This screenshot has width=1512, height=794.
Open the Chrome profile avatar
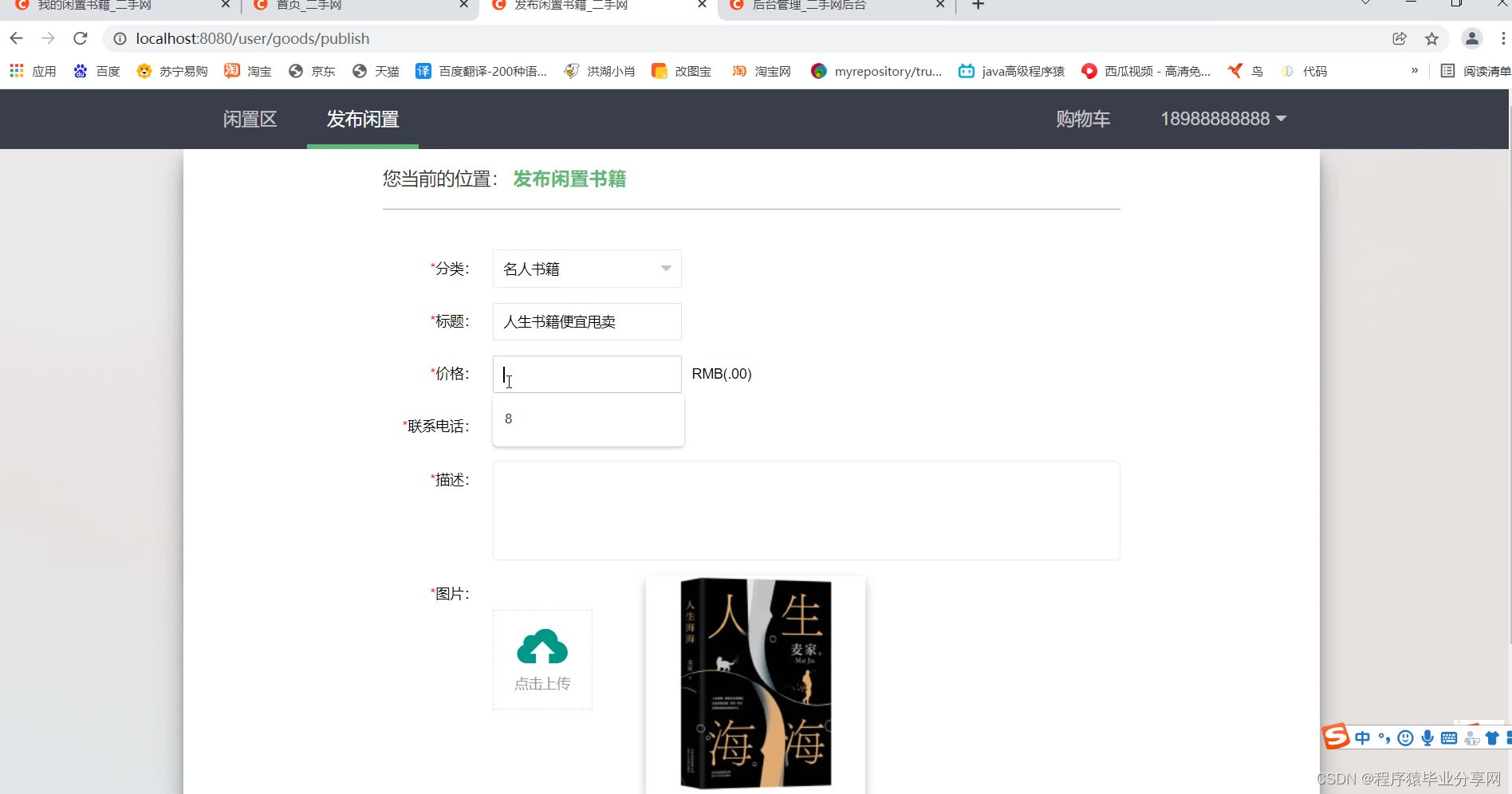(1471, 38)
